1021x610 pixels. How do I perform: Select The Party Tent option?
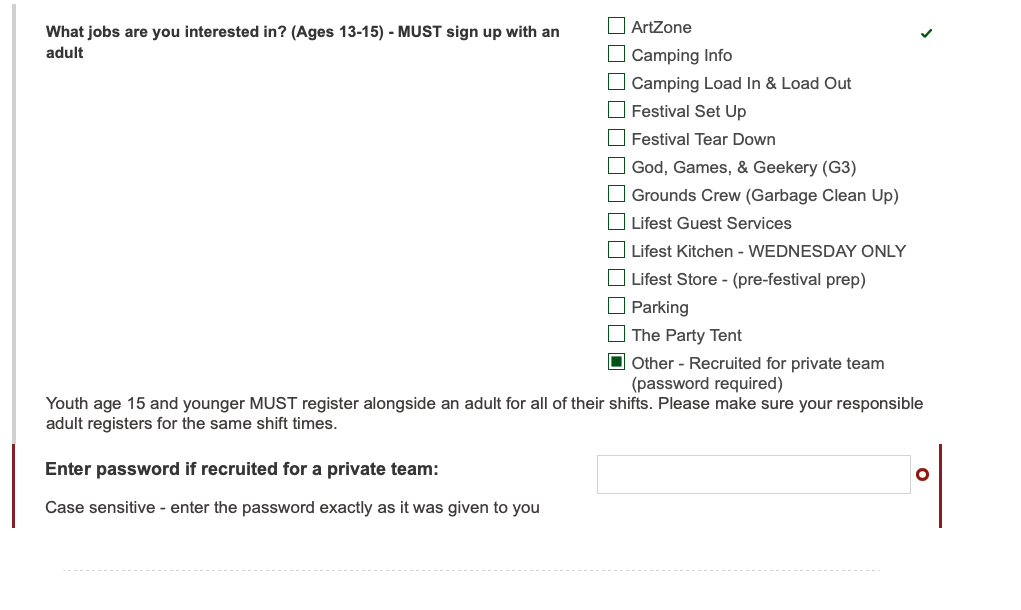tap(616, 333)
